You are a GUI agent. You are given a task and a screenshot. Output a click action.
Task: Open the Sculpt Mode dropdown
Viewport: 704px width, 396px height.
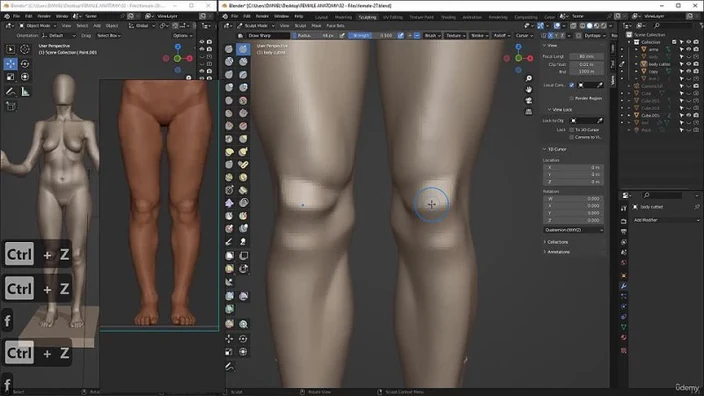(256, 26)
